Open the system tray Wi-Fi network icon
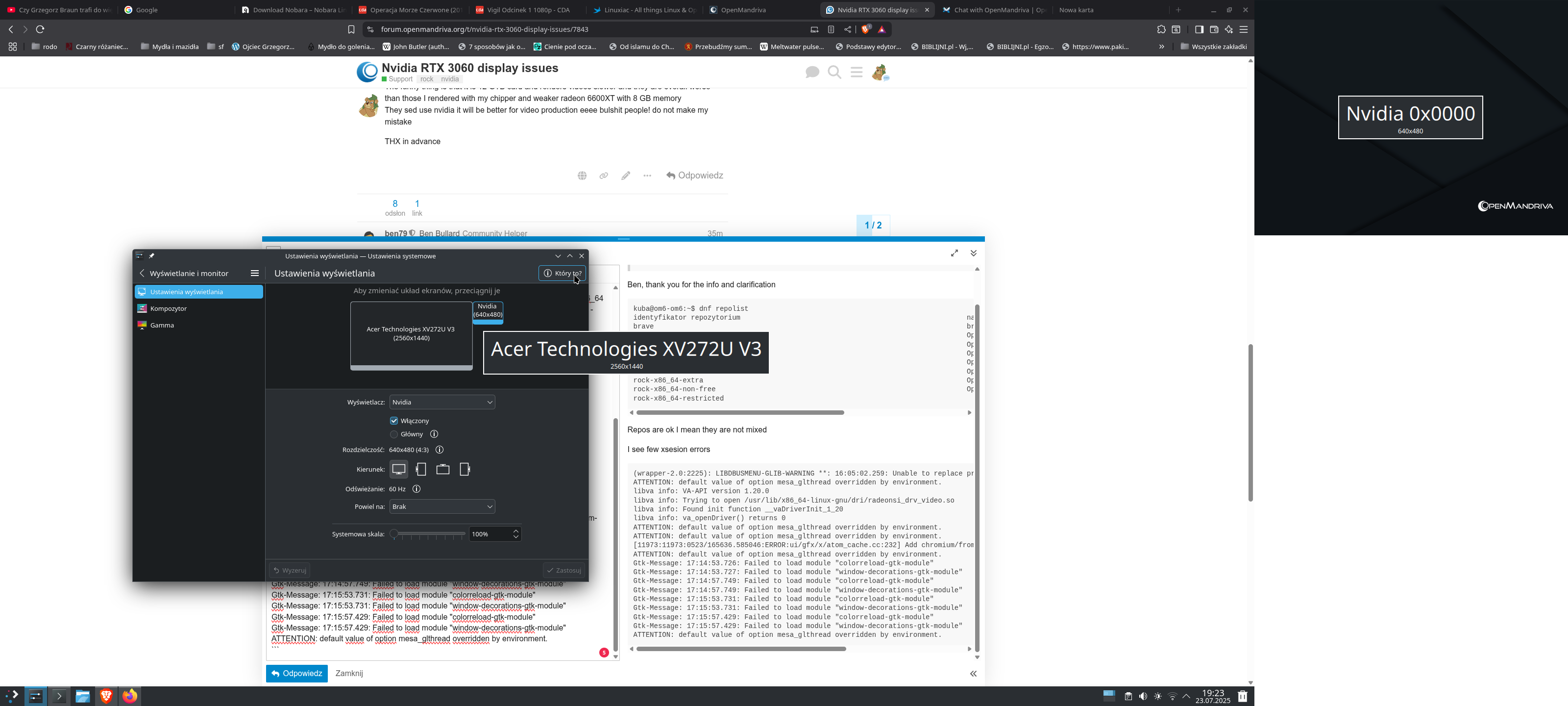The image size is (1568, 706). tap(1172, 696)
